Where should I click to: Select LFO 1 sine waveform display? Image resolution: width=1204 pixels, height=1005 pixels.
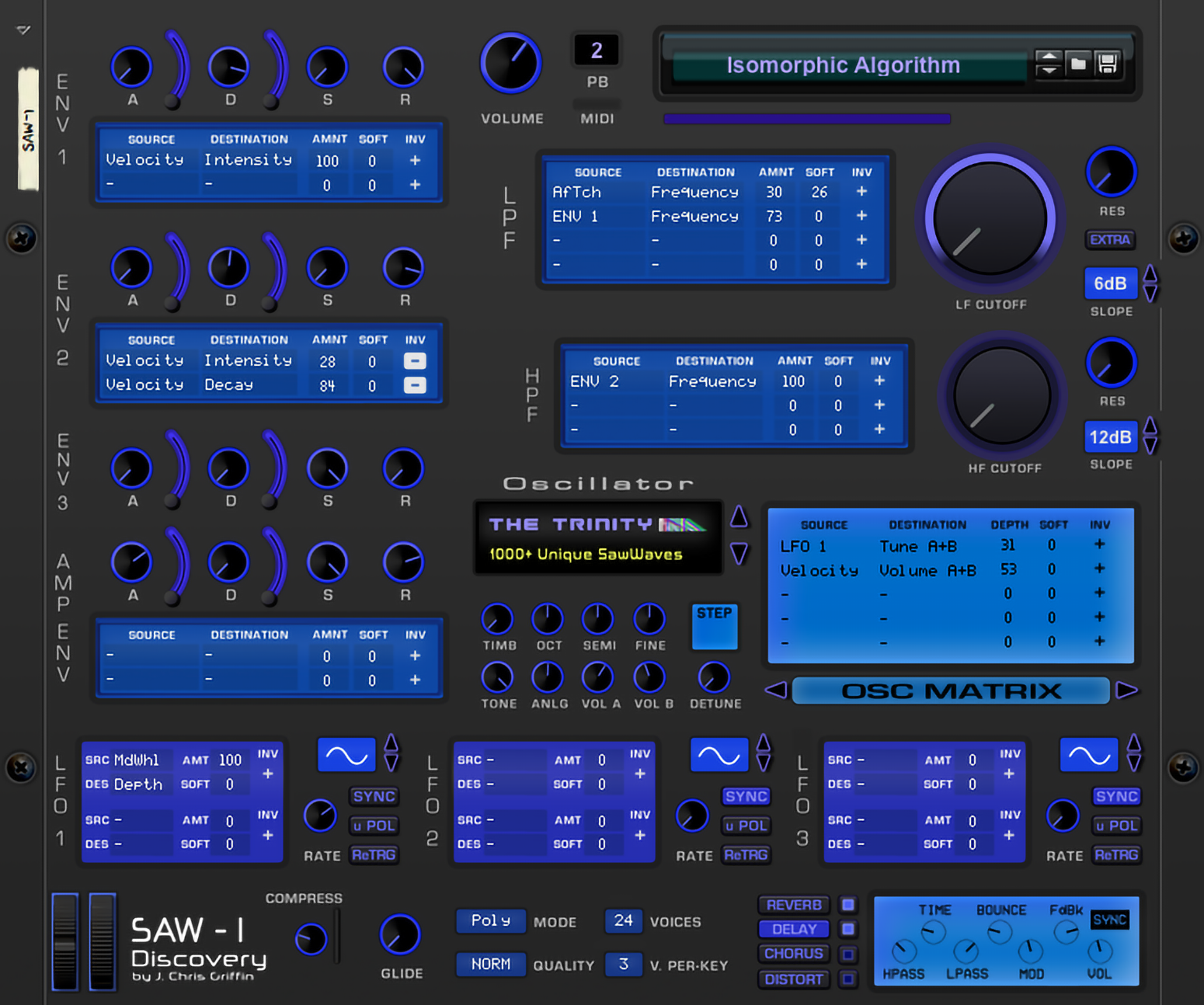coord(346,755)
